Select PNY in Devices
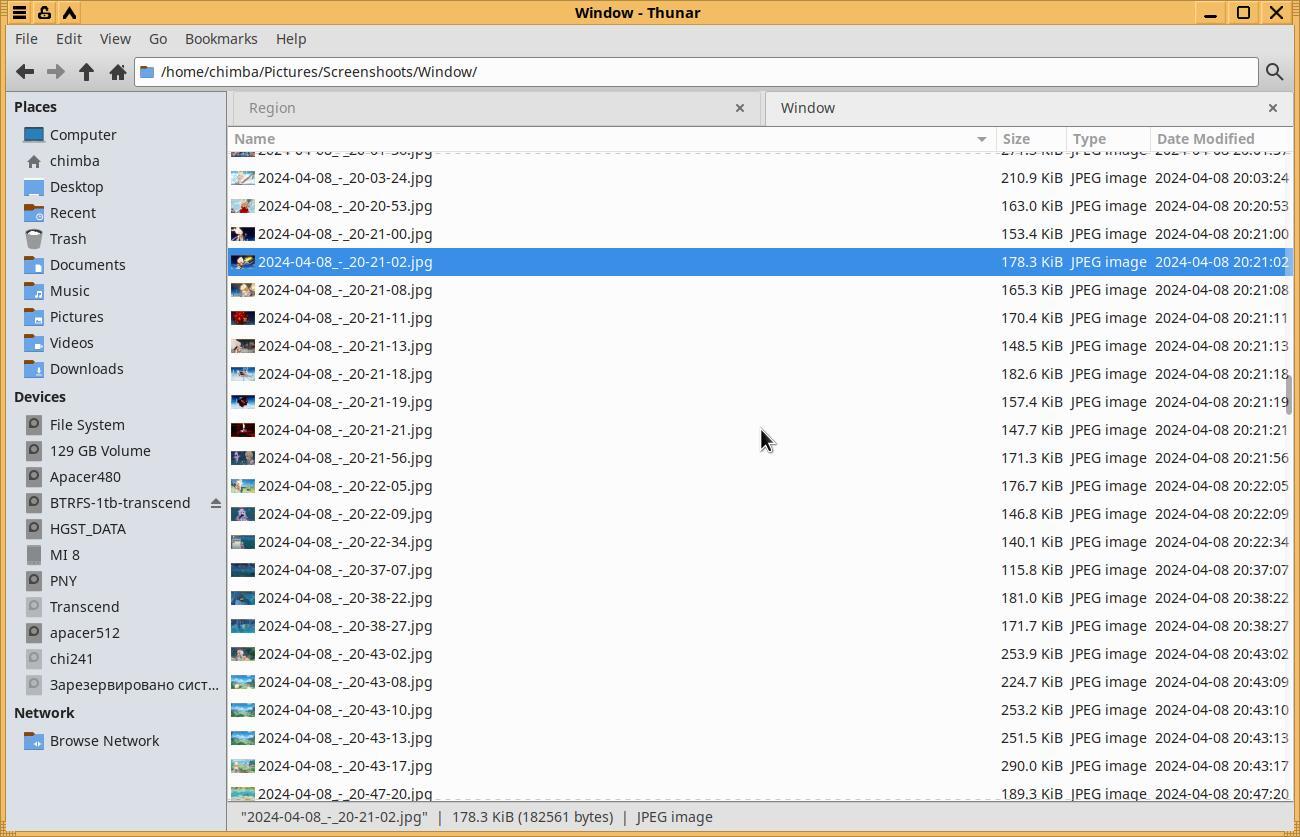The width and height of the screenshot is (1300, 837). (63, 581)
